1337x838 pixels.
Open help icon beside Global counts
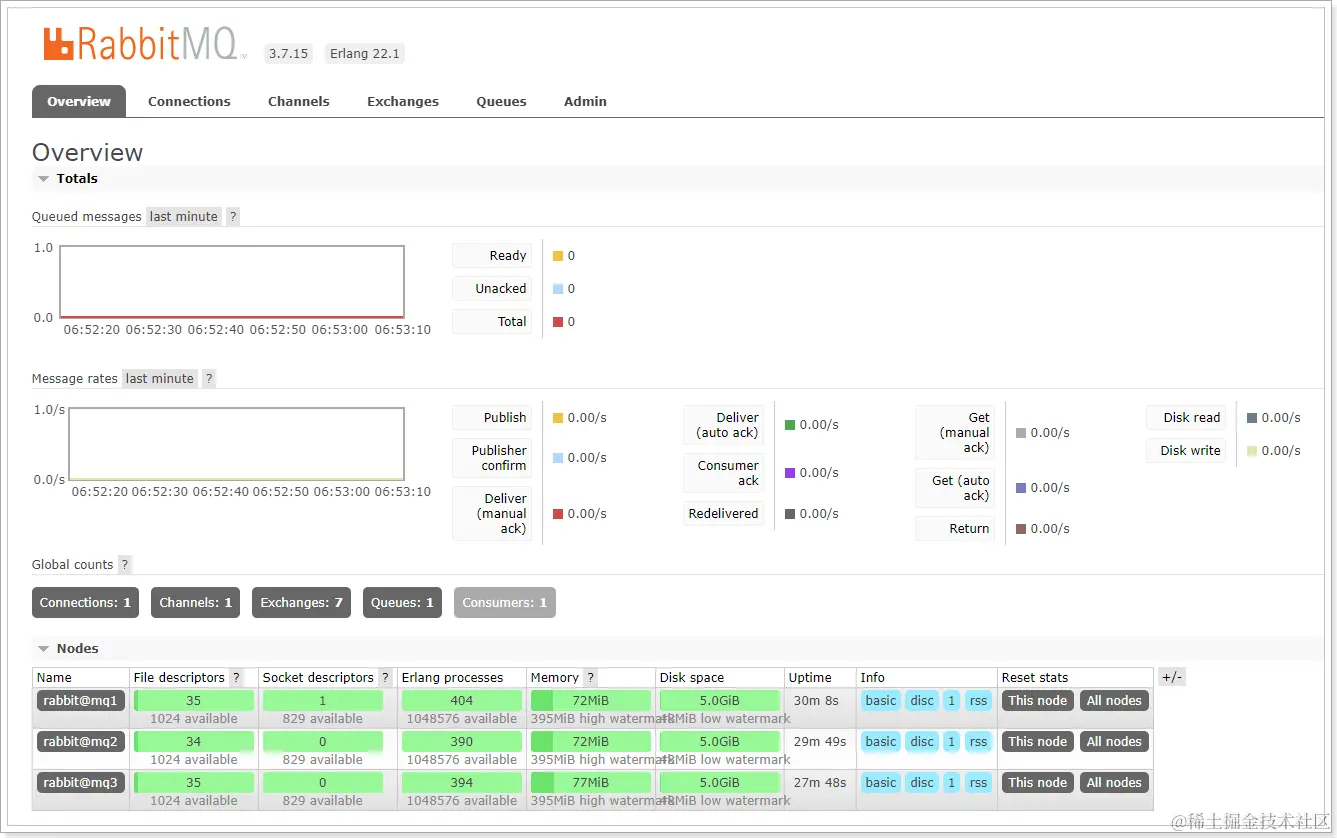pos(125,564)
